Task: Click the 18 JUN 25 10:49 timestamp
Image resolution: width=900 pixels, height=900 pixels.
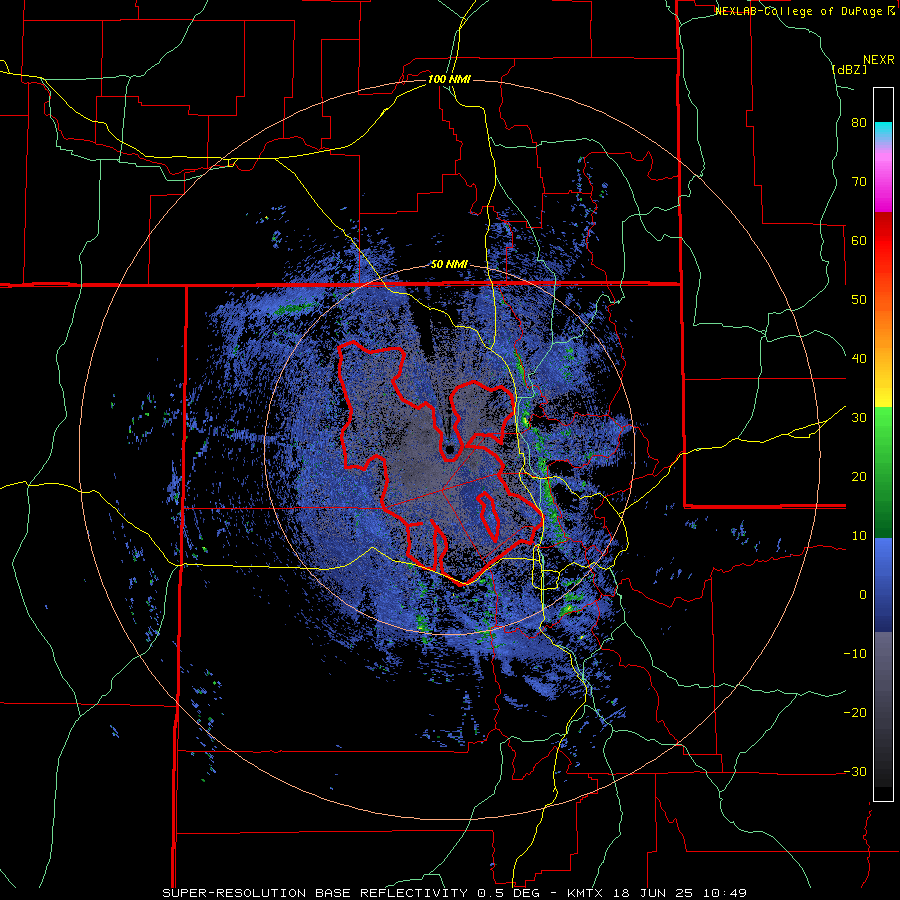Action: [678, 893]
